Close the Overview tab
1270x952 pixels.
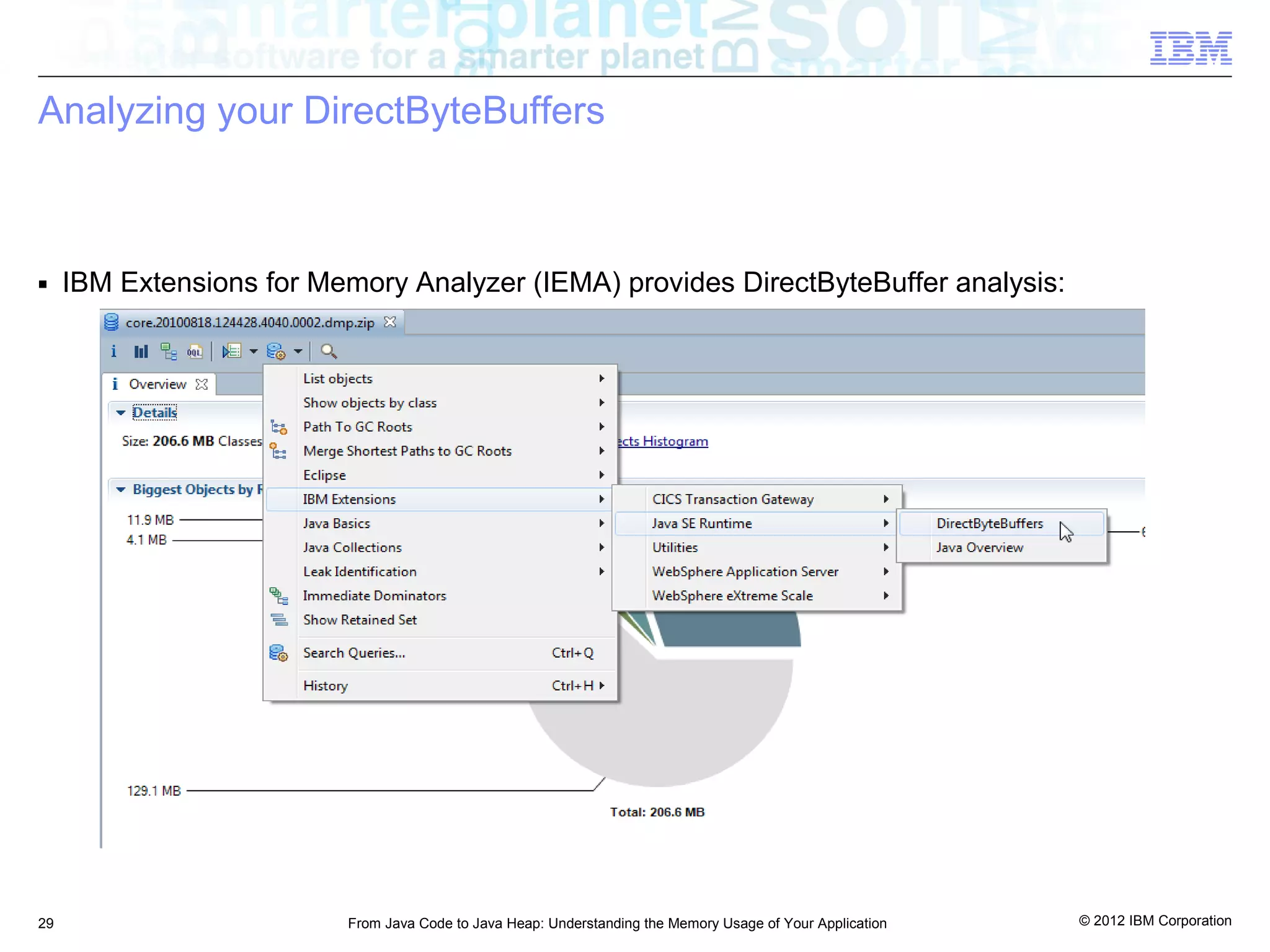pyautogui.click(x=202, y=384)
